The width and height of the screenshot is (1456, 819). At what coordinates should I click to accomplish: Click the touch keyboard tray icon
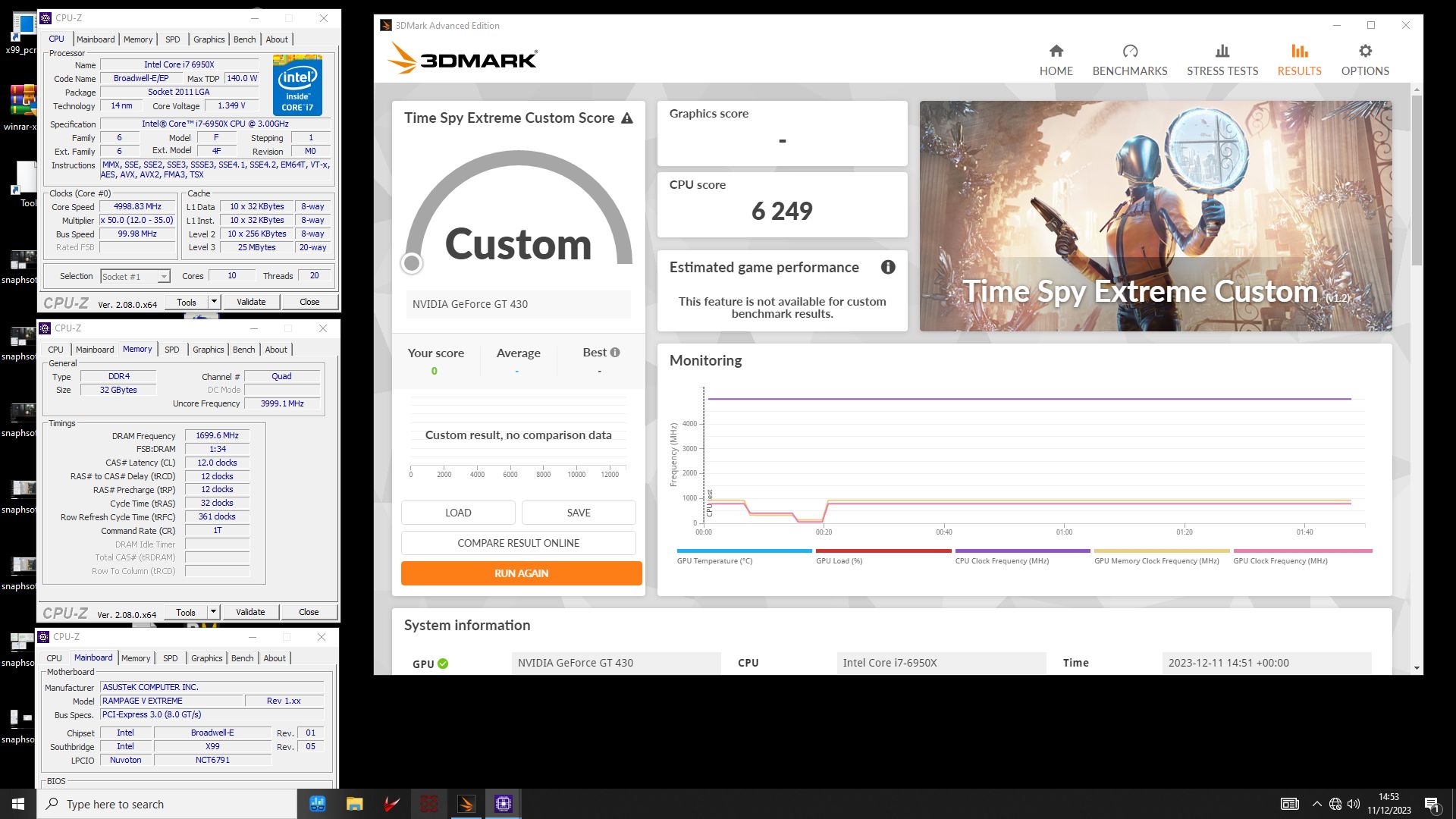point(1289,804)
